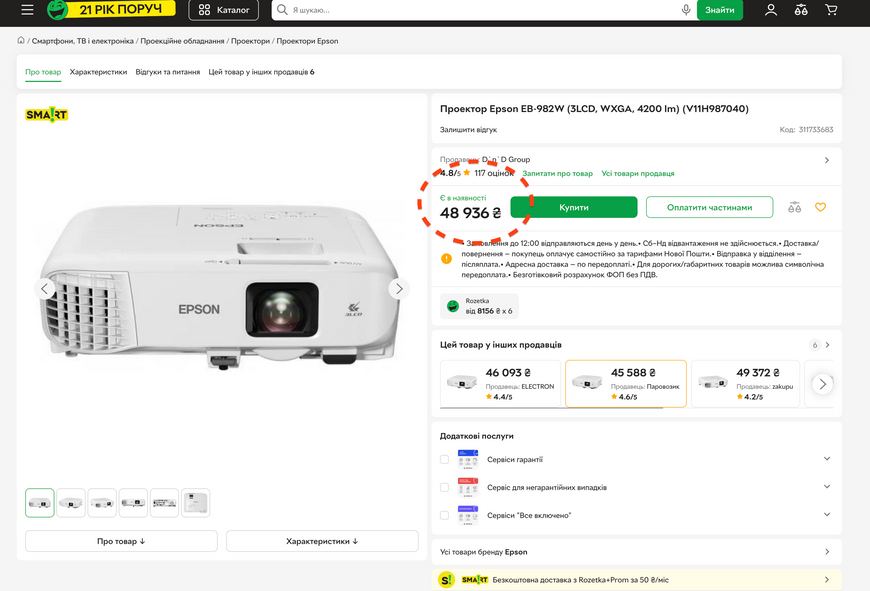Expand 'Сервіси гарантії' dropdown chevron
The height and width of the screenshot is (591, 870).
(x=827, y=459)
